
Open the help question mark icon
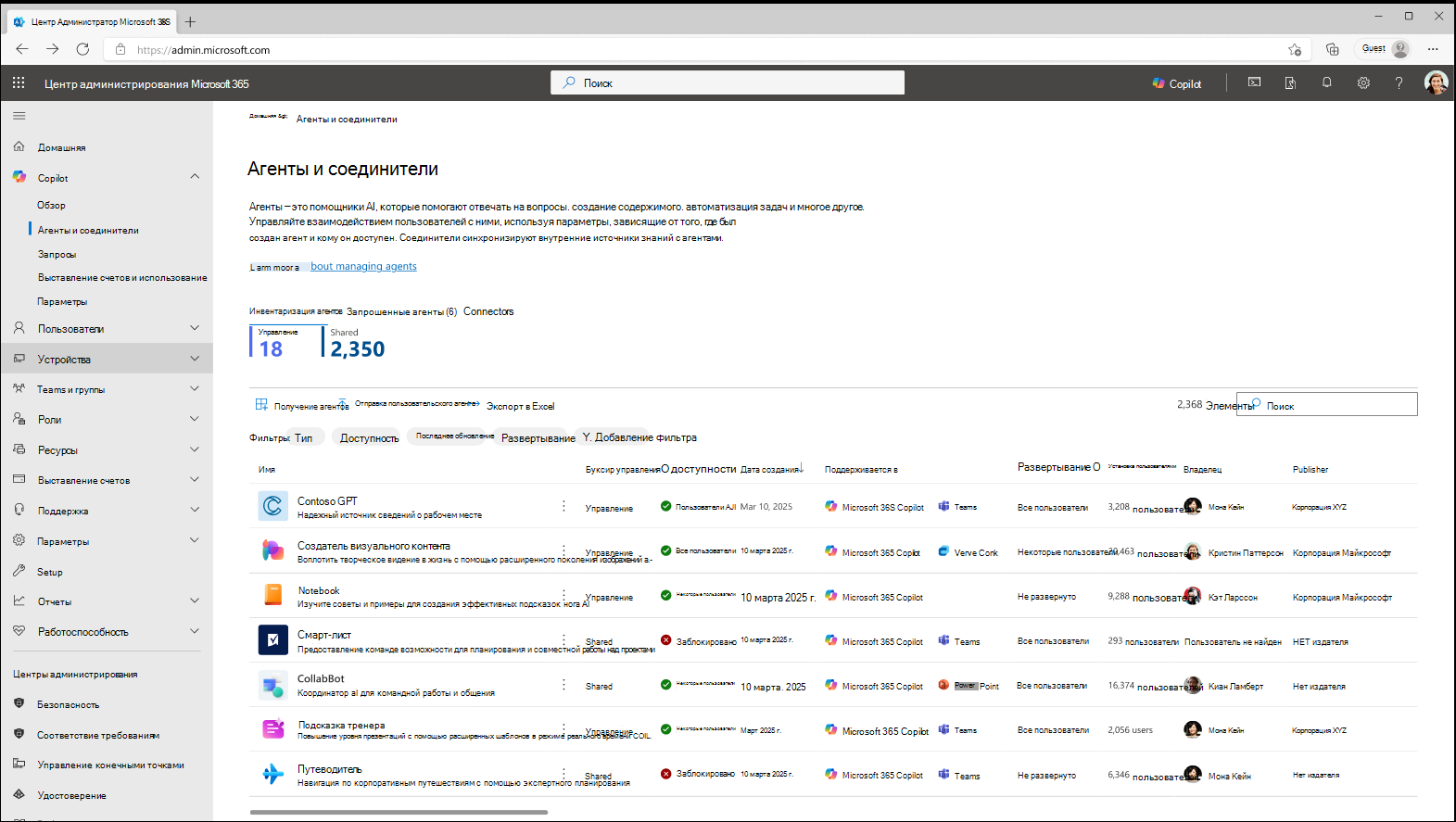click(x=1399, y=82)
